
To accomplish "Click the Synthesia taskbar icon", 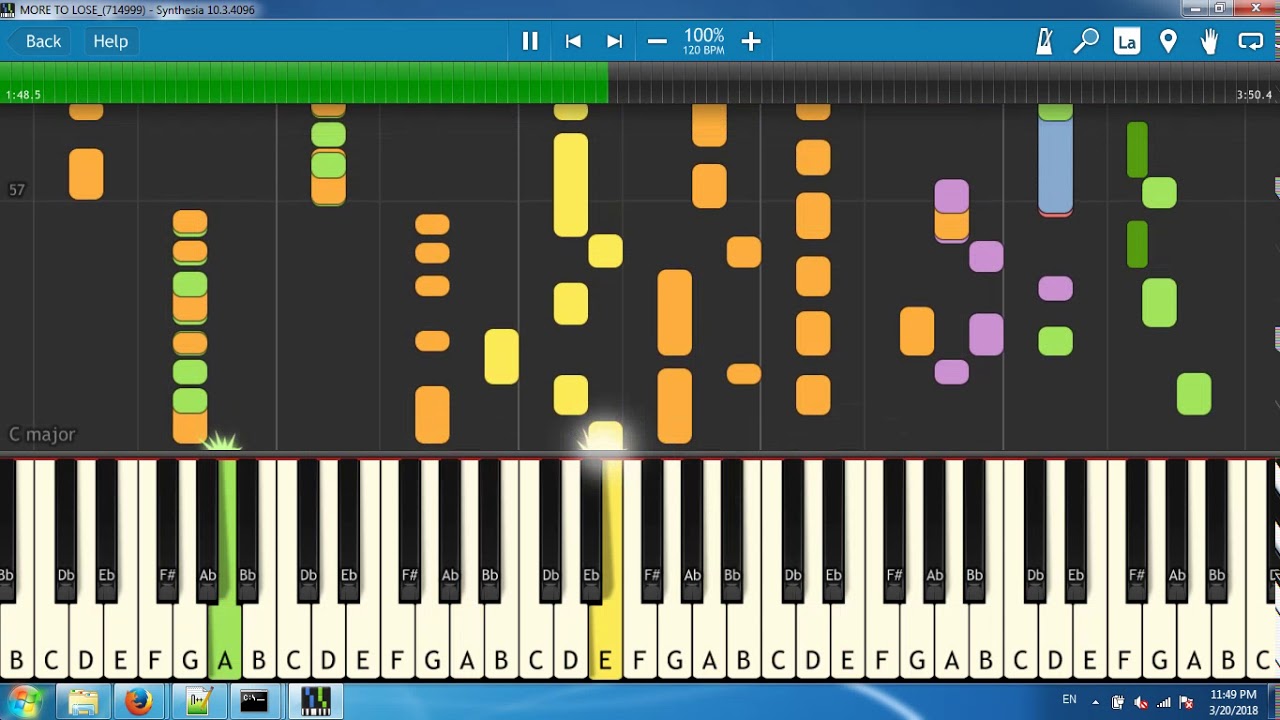I will pos(316,702).
